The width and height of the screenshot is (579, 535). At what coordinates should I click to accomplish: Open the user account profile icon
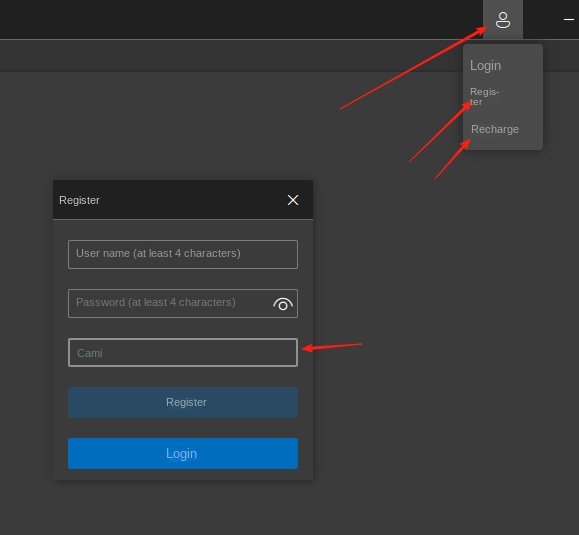(x=503, y=20)
